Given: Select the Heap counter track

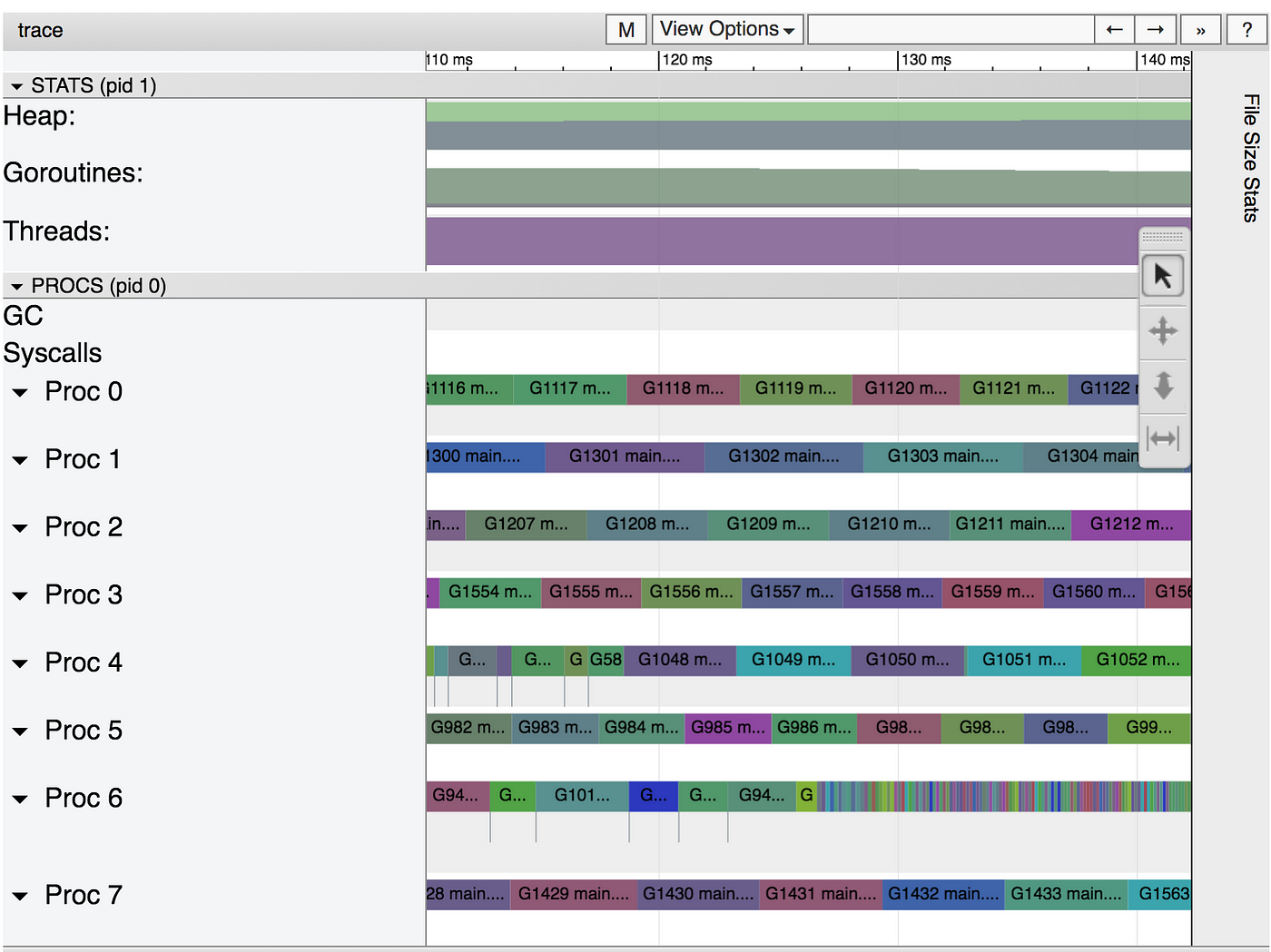Looking at the screenshot, I should pyautogui.click(x=808, y=126).
